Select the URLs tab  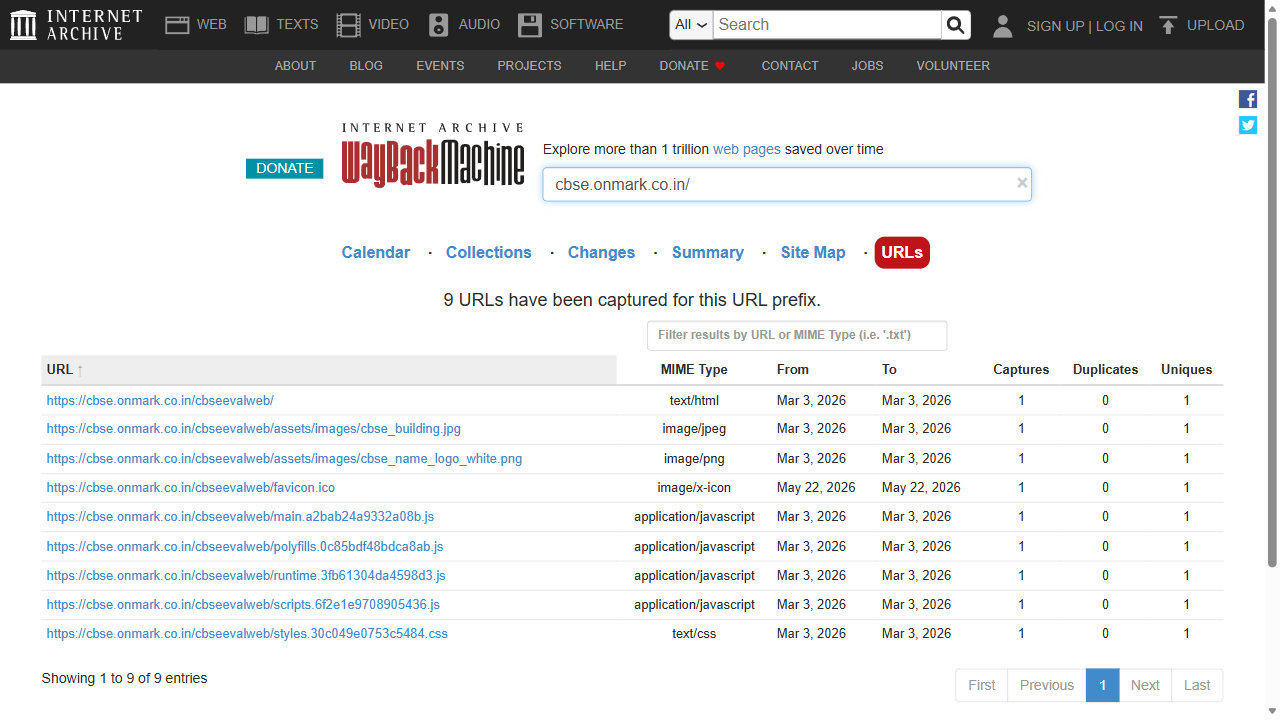[x=902, y=253]
